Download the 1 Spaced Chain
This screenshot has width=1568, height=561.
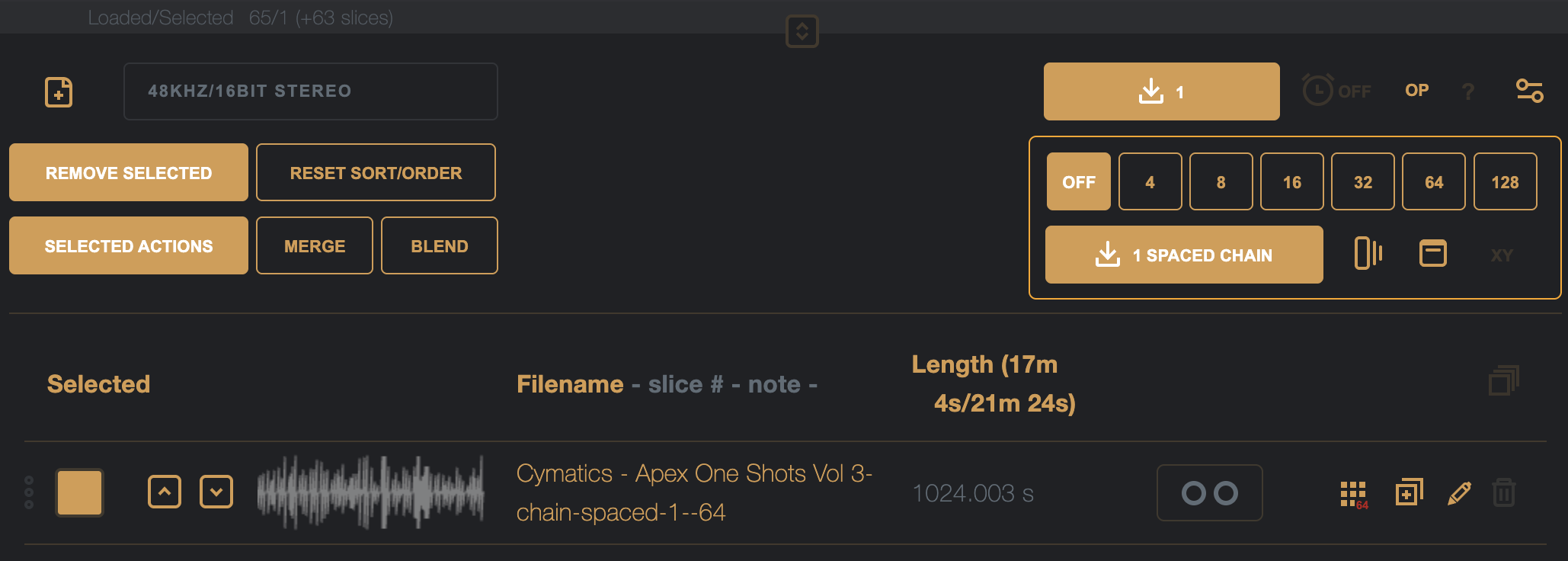1183,255
